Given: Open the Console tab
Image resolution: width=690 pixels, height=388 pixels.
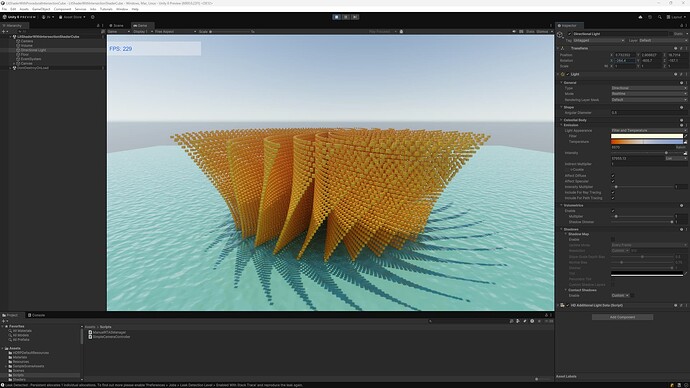Looking at the screenshot, I should point(37,315).
